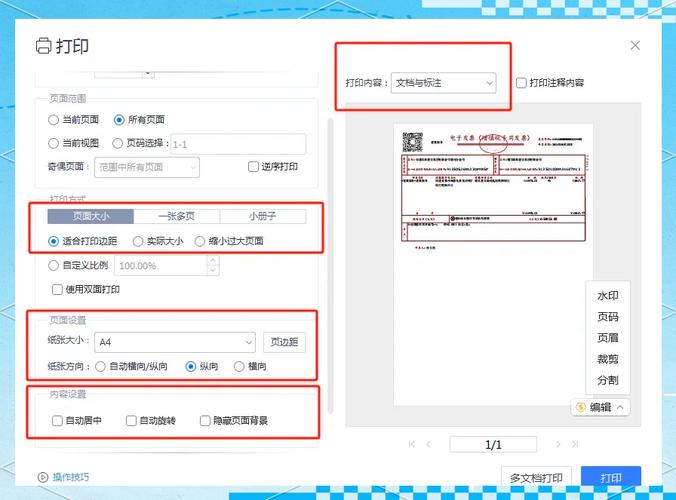
Task: Choose 页眉 from the edit menu
Action: pos(608,338)
